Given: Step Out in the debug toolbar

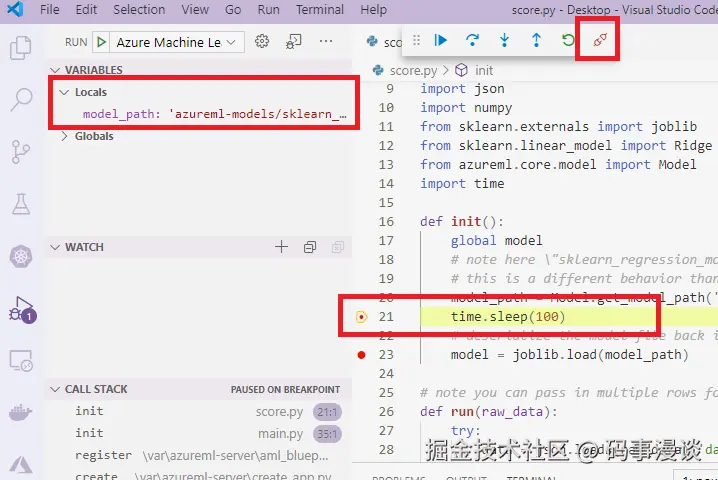Looking at the screenshot, I should coord(536,40).
